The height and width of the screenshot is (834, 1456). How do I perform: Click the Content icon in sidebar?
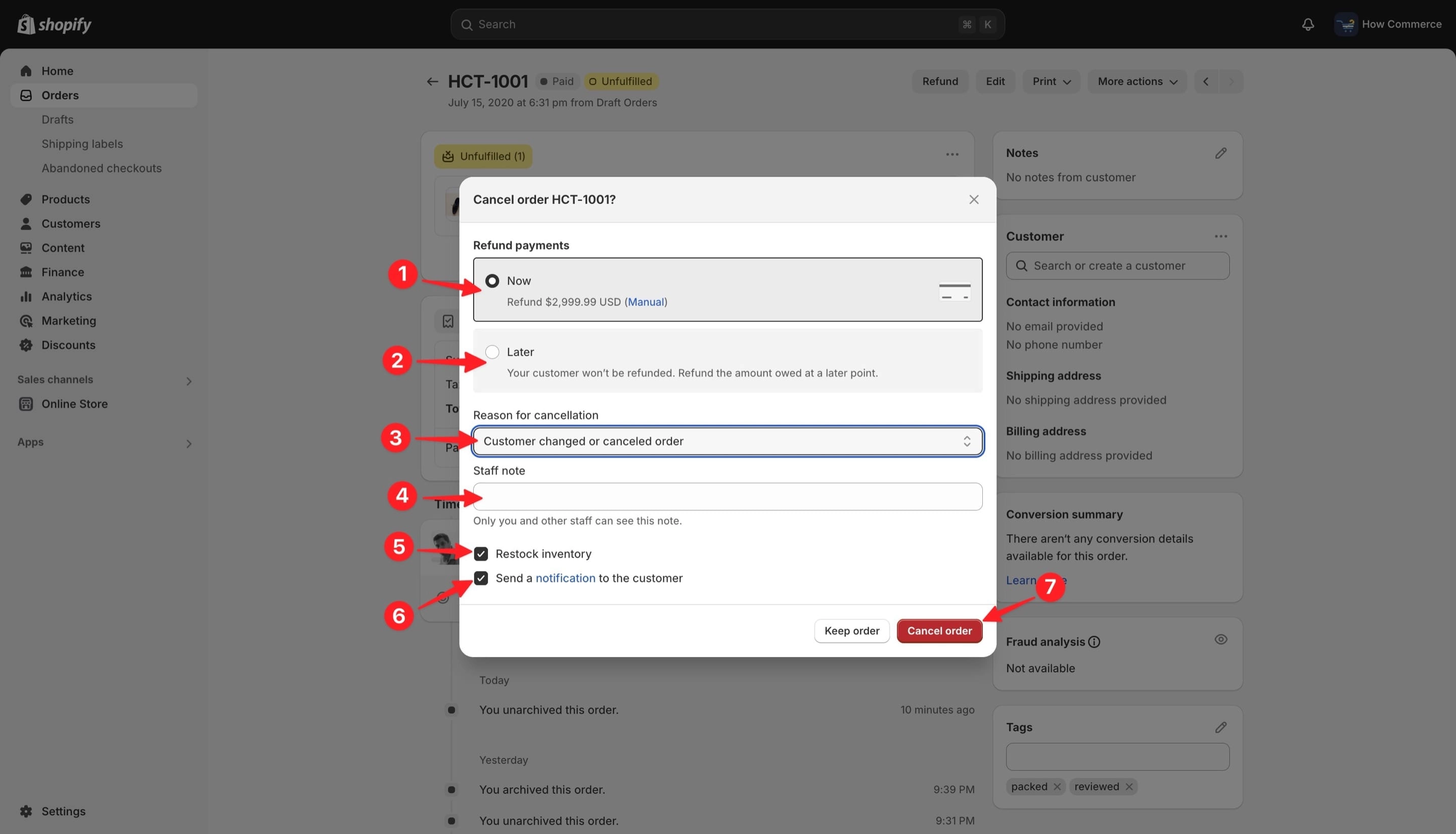click(x=26, y=247)
